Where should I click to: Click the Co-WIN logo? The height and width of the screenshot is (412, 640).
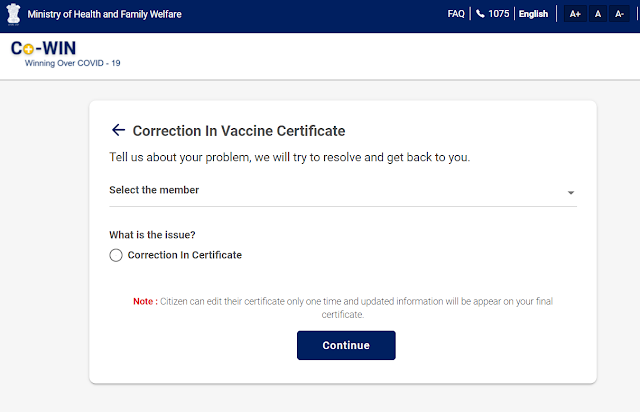[43, 49]
